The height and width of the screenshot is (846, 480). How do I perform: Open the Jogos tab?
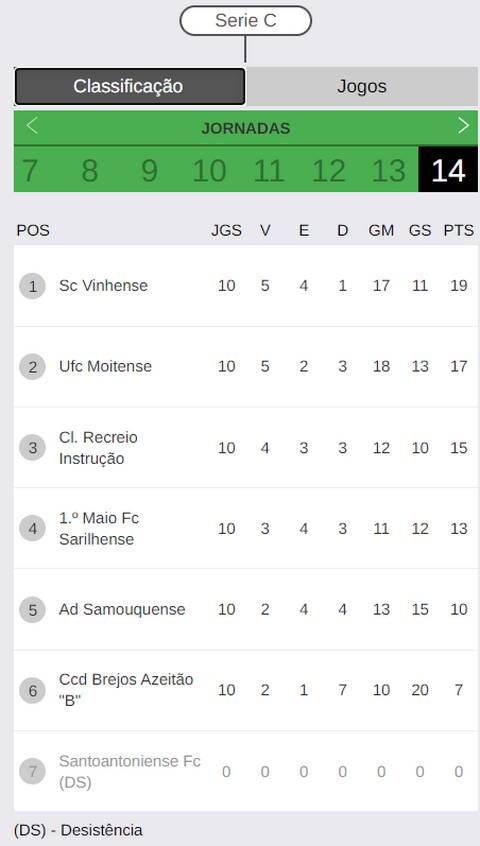pyautogui.click(x=362, y=86)
